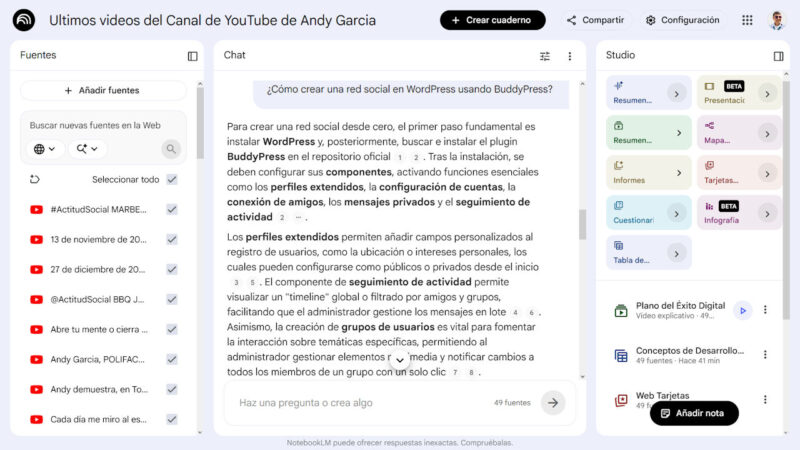
Task: Expand the Cuestionario card arrow
Action: tap(677, 214)
